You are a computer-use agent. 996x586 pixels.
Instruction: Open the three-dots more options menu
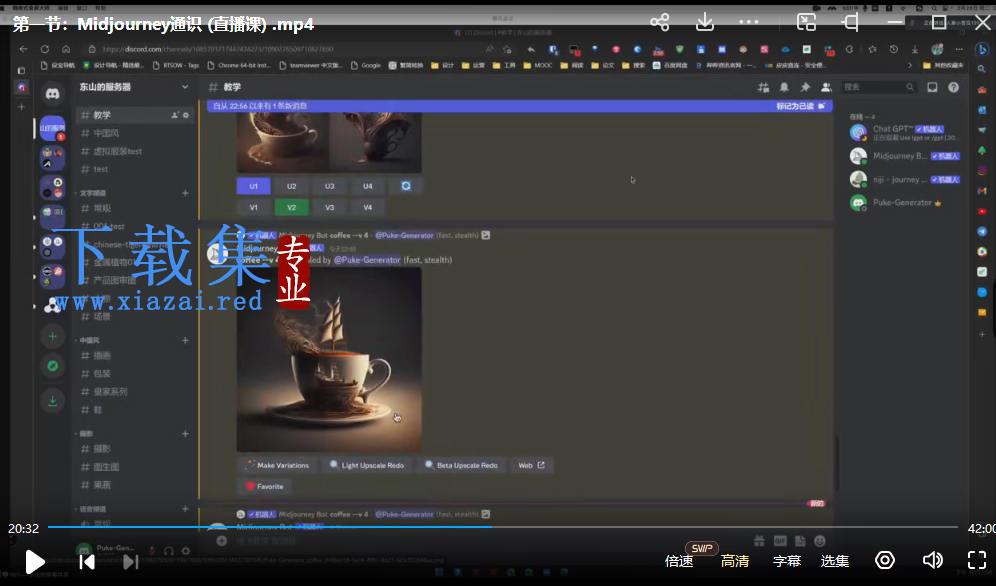click(x=749, y=22)
